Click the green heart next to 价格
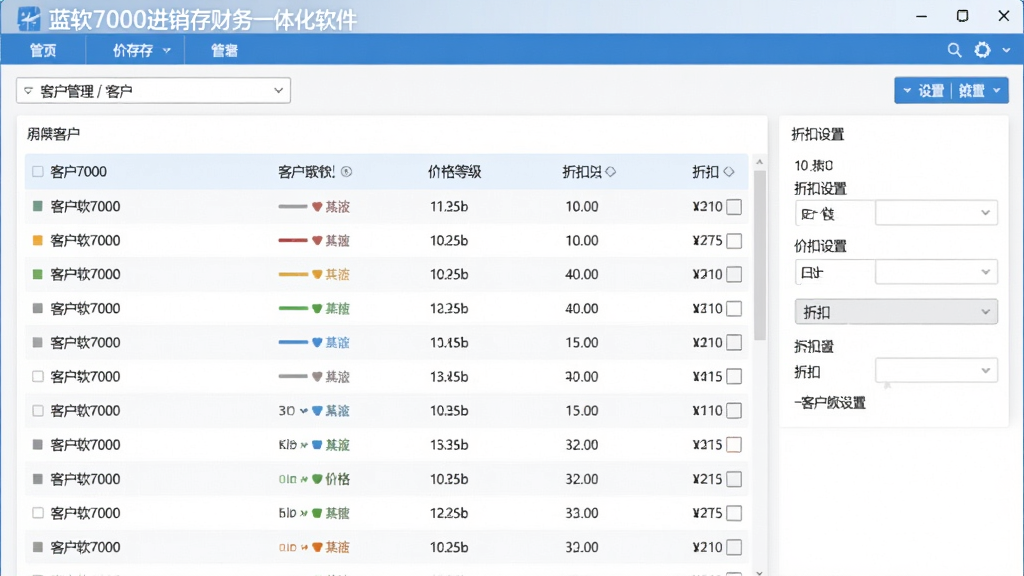This screenshot has width=1024, height=576. coord(317,479)
